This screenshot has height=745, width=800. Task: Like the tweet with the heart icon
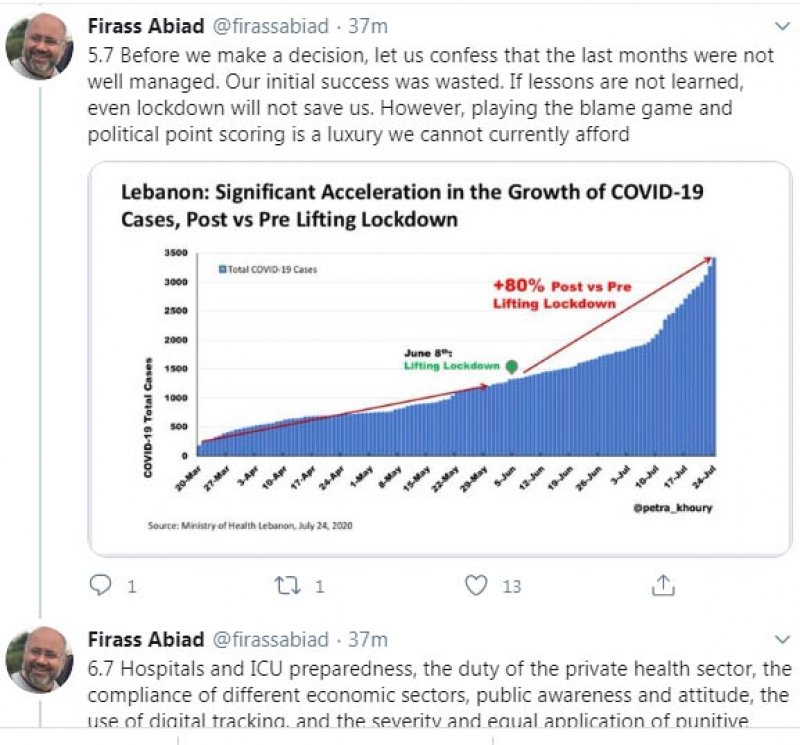pyautogui.click(x=479, y=585)
